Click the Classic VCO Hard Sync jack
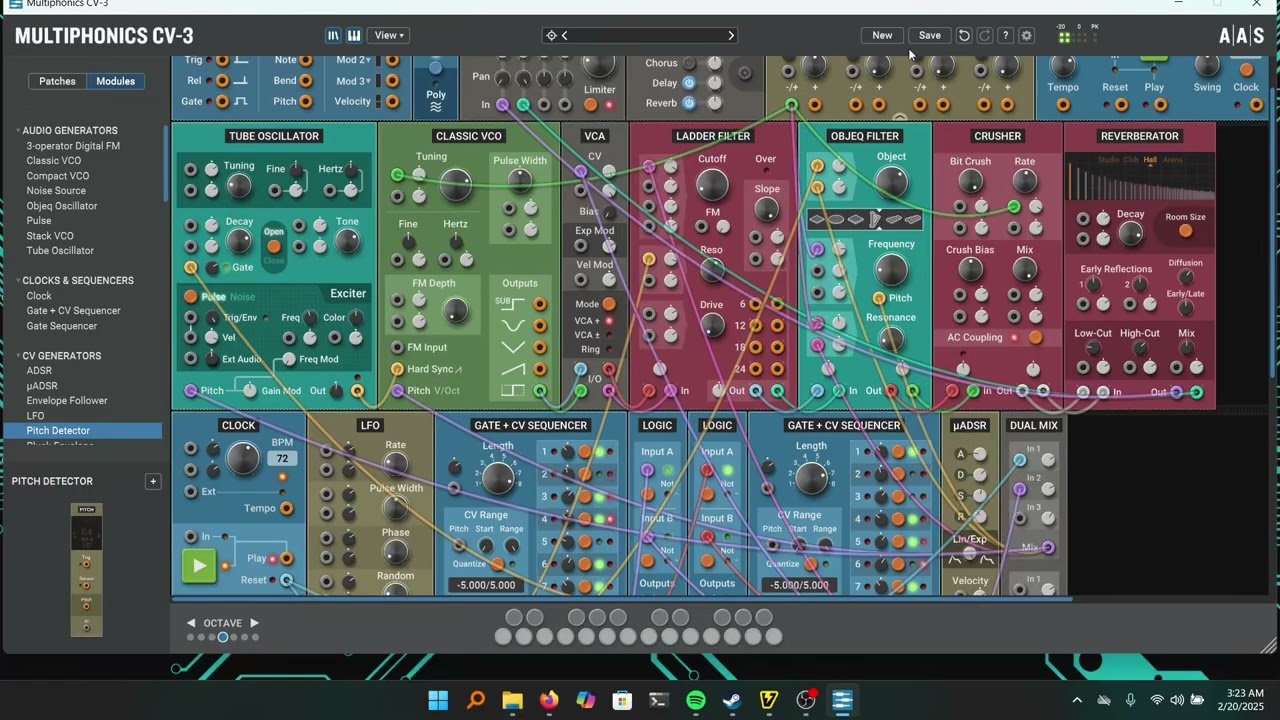 tap(397, 369)
